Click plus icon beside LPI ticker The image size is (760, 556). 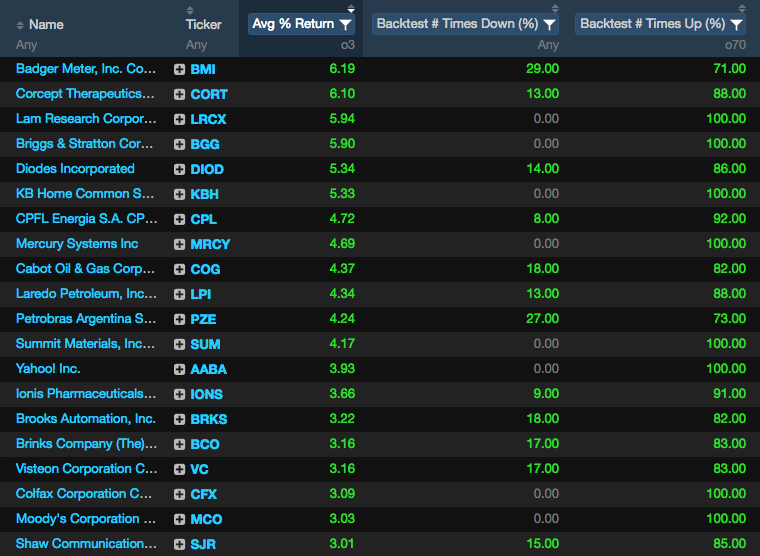[179, 294]
